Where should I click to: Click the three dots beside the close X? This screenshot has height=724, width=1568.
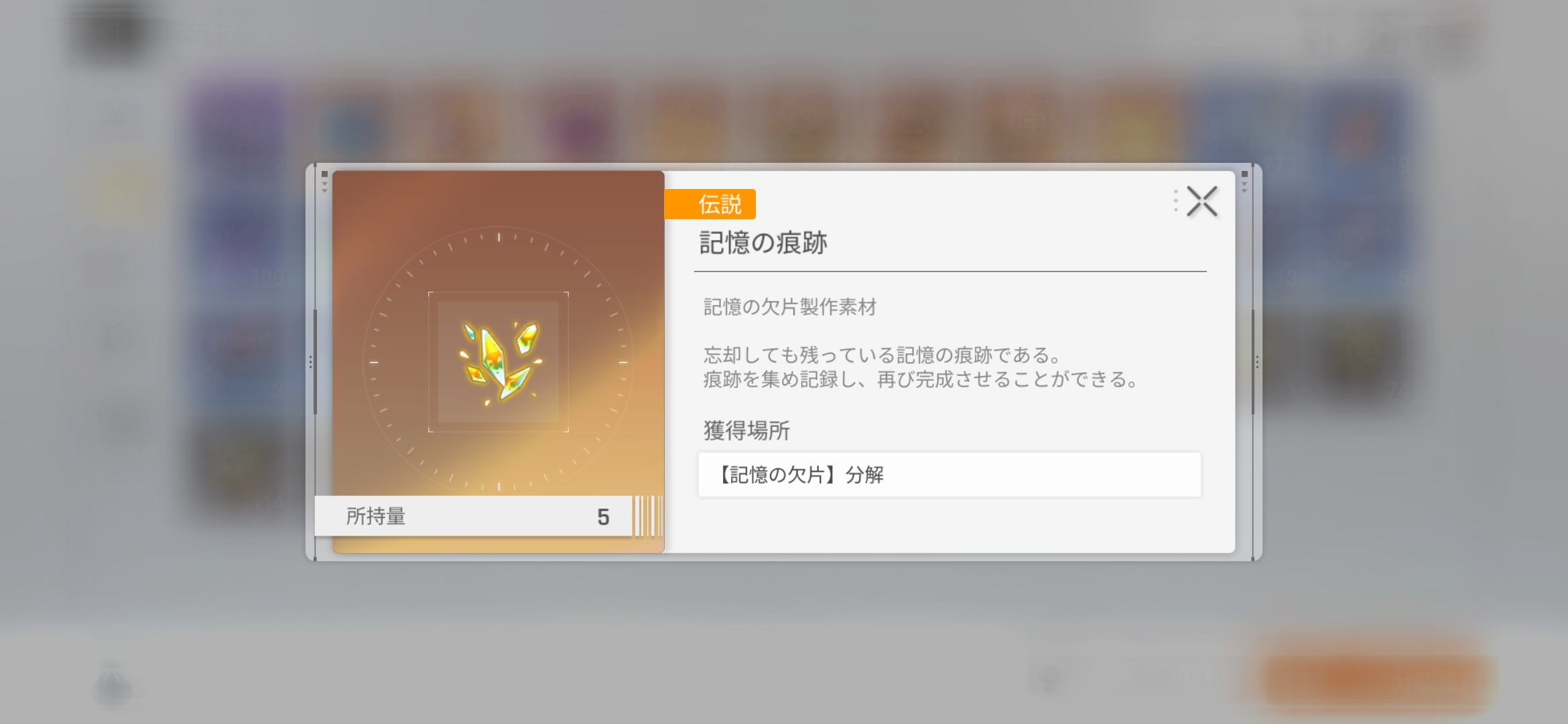(x=1175, y=201)
